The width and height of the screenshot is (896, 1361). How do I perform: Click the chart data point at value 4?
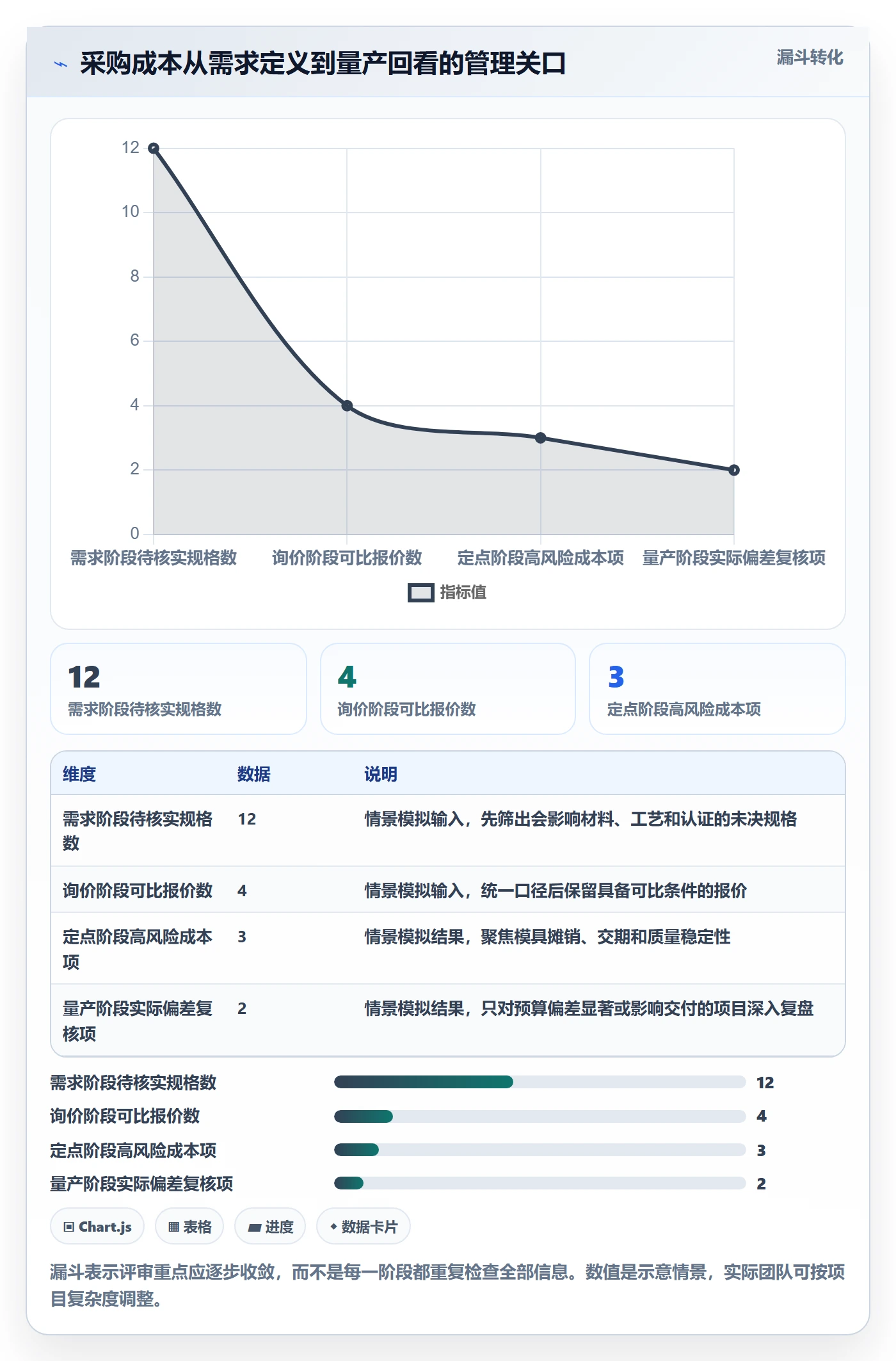(x=347, y=406)
